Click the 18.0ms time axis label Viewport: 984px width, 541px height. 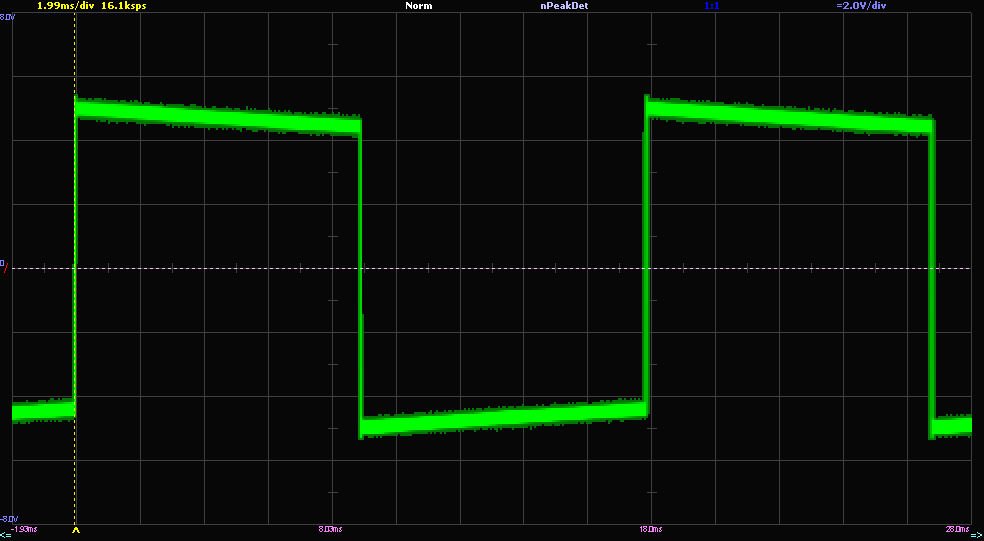coord(649,528)
